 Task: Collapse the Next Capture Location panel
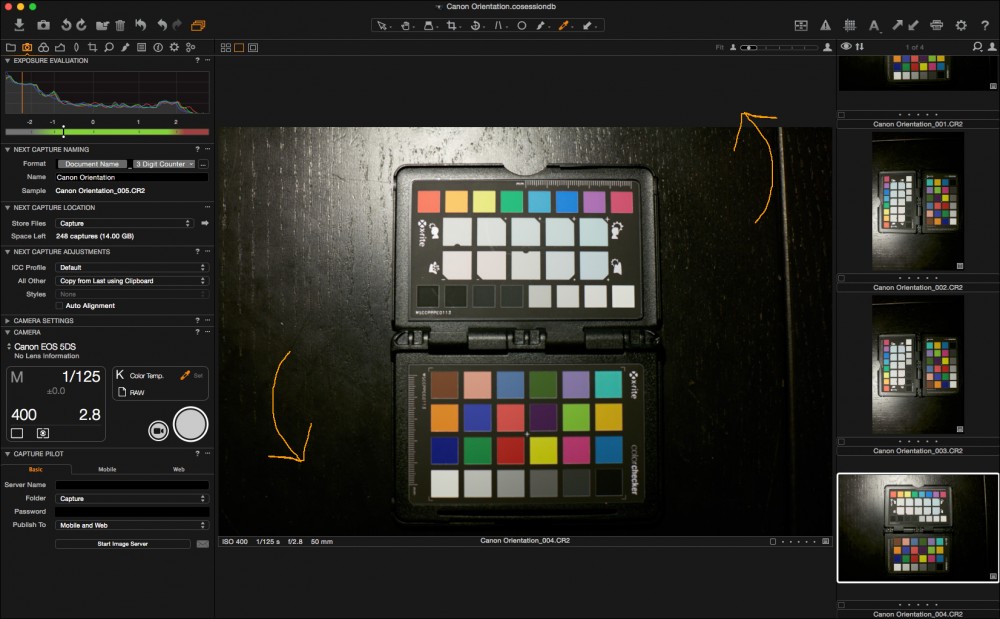[8, 208]
